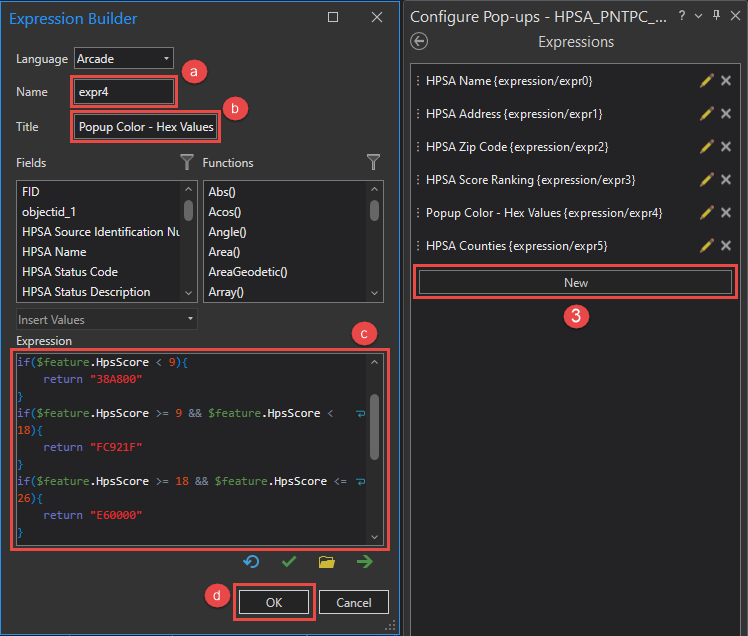The height and width of the screenshot is (636, 748).
Task: Export the expression with the green arrow
Action: coord(365,562)
